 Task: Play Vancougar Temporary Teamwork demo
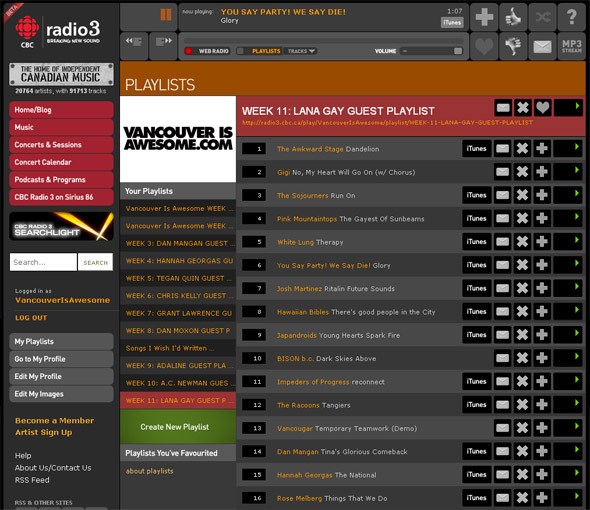pos(568,428)
